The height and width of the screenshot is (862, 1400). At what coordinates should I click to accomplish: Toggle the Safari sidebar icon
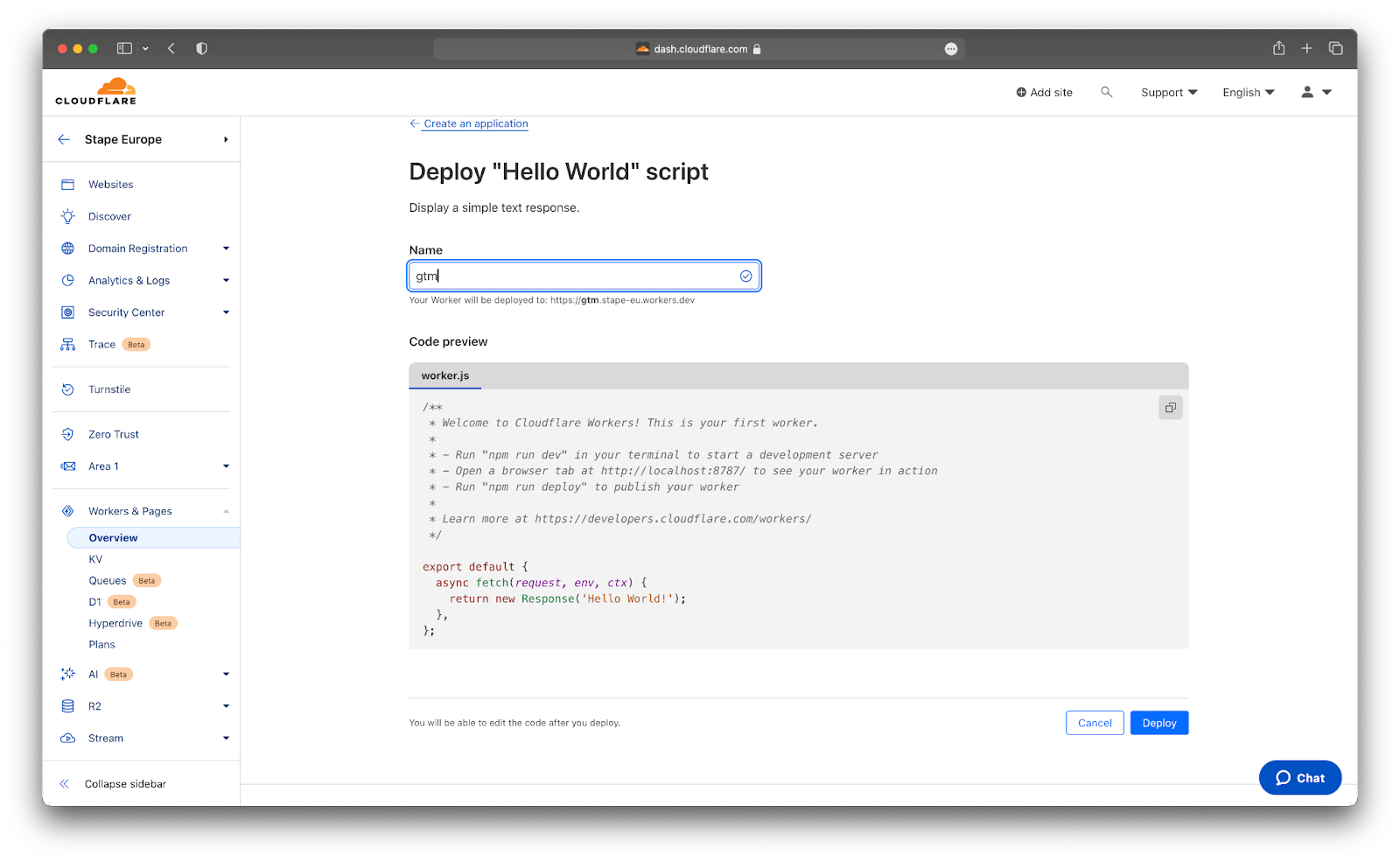[x=124, y=48]
